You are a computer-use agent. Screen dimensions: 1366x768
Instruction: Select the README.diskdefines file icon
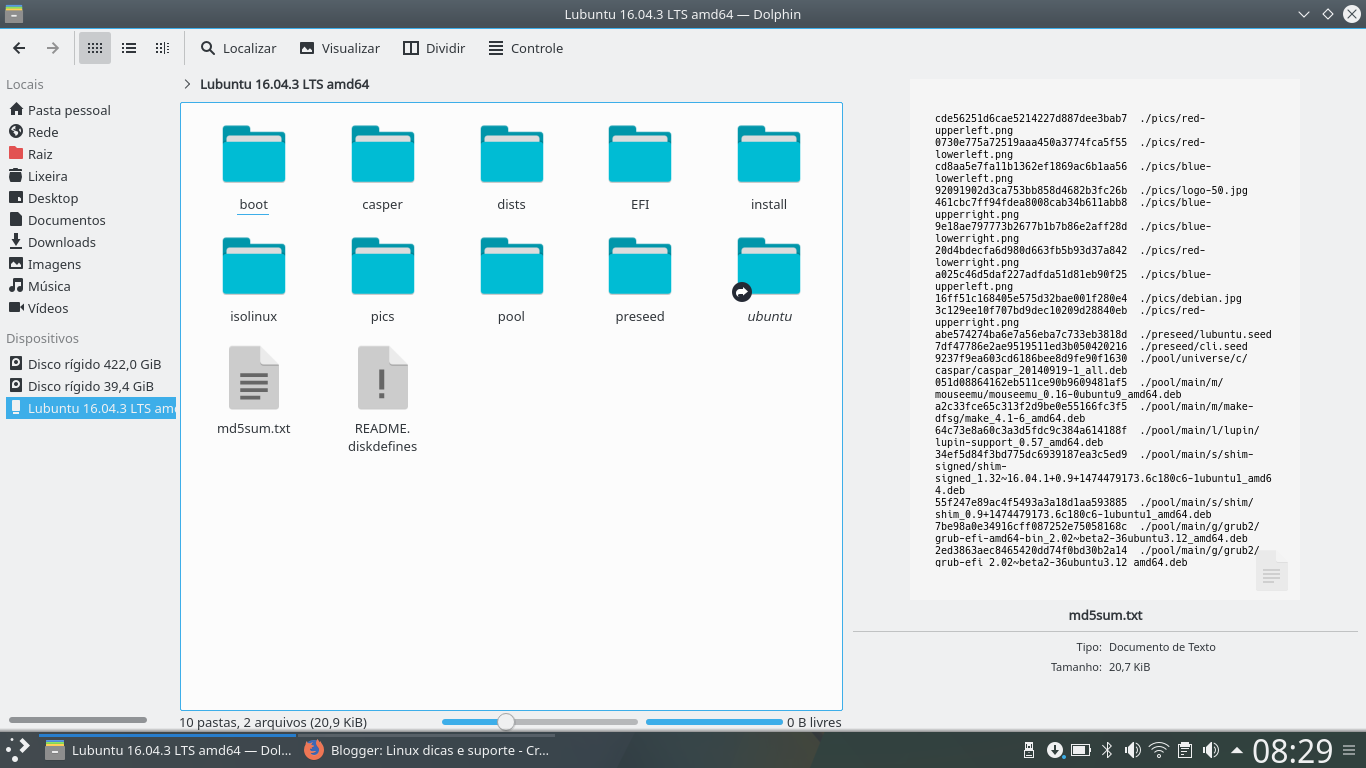point(383,378)
